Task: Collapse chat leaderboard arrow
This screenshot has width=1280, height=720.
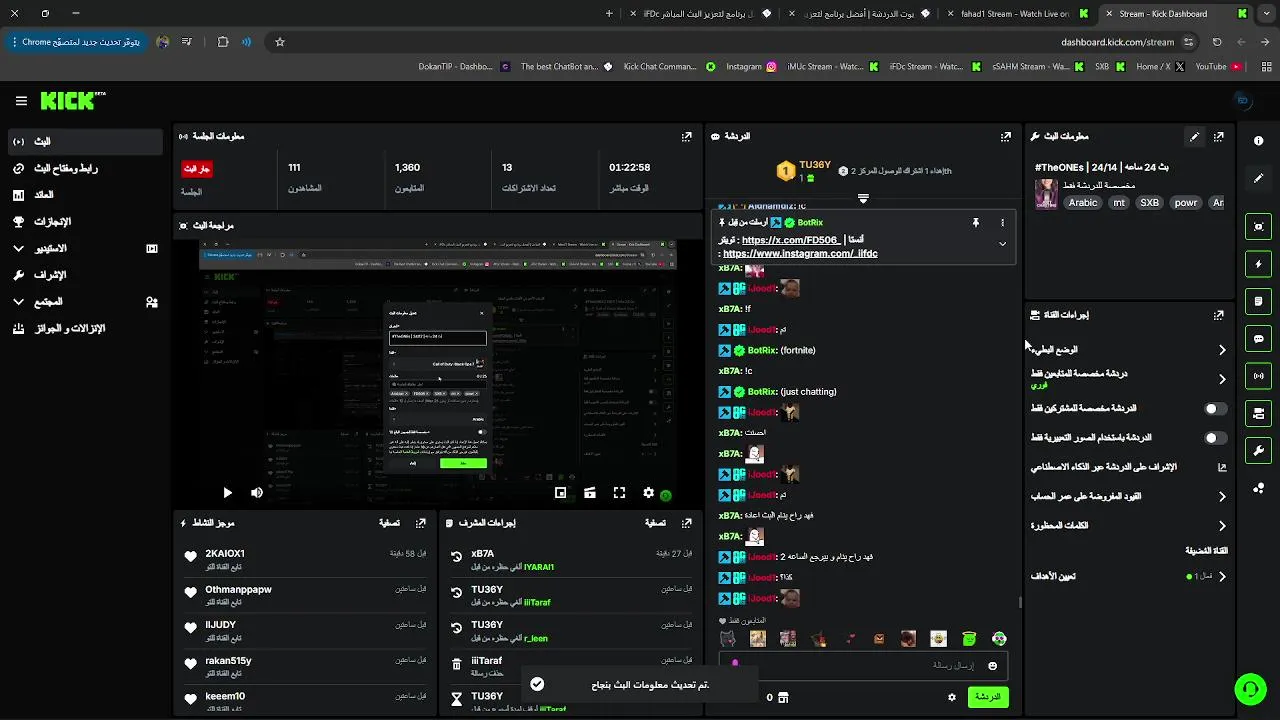Action: point(863,198)
